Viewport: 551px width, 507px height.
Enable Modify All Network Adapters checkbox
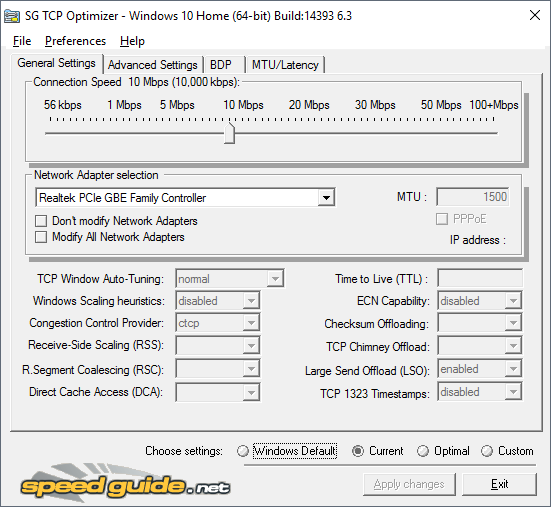coord(41,237)
